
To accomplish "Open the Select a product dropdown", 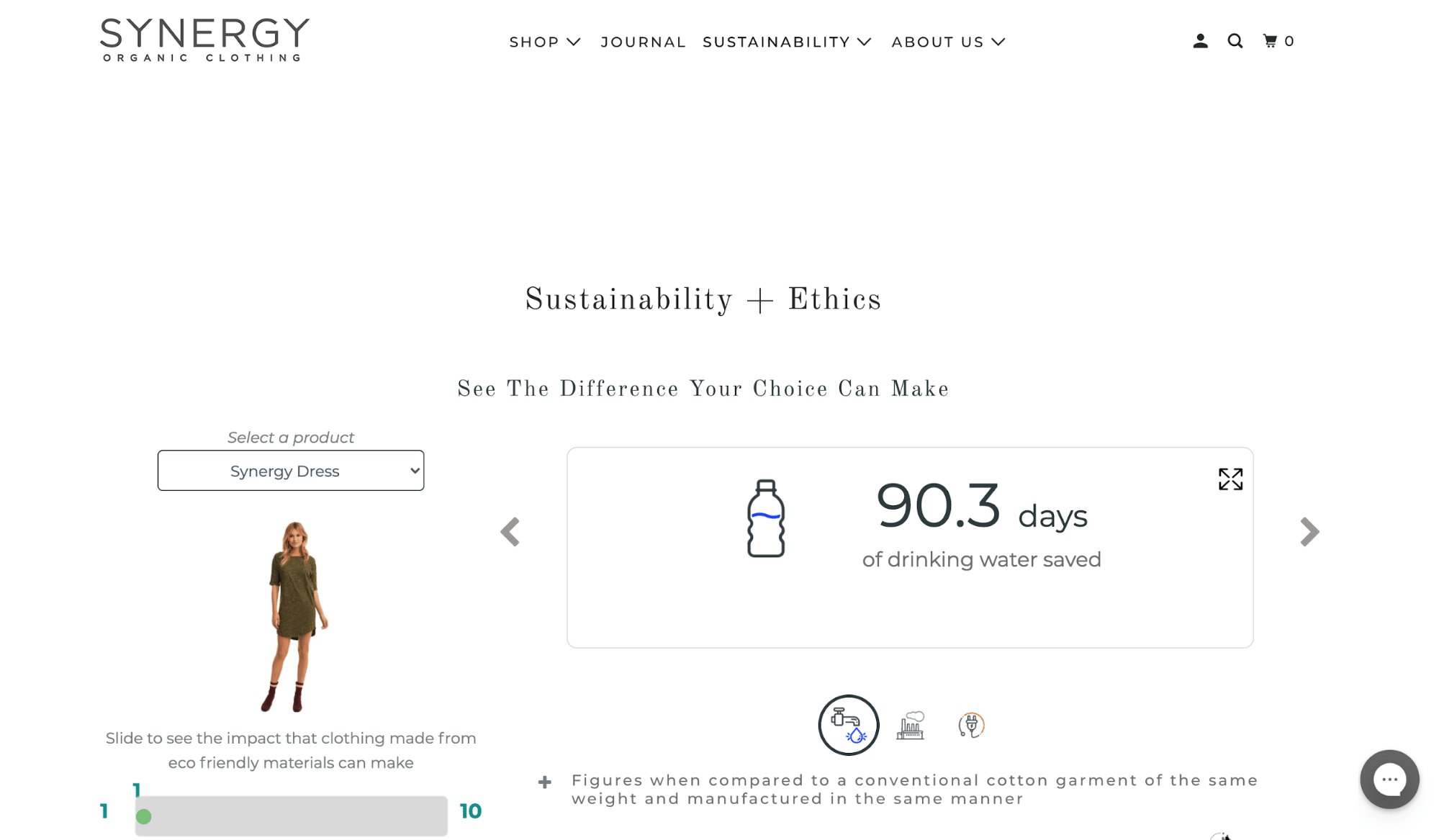I will click(291, 471).
